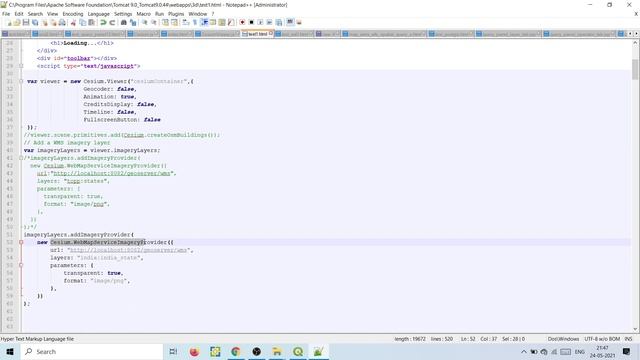Click the Ln : 52 status entry
Screen dimensions: 640x360
tap(468, 339)
